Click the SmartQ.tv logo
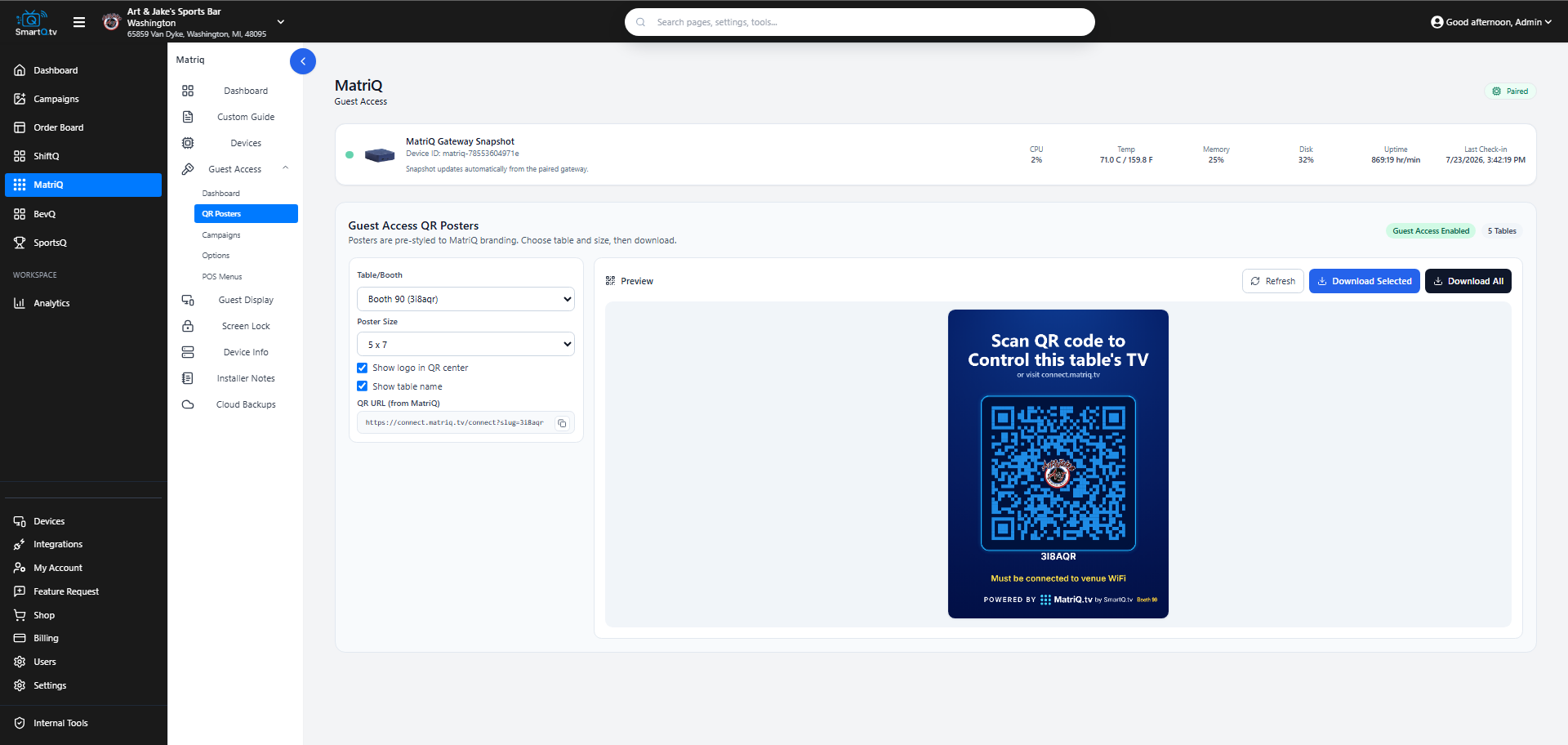The height and width of the screenshot is (745, 1568). tap(36, 22)
